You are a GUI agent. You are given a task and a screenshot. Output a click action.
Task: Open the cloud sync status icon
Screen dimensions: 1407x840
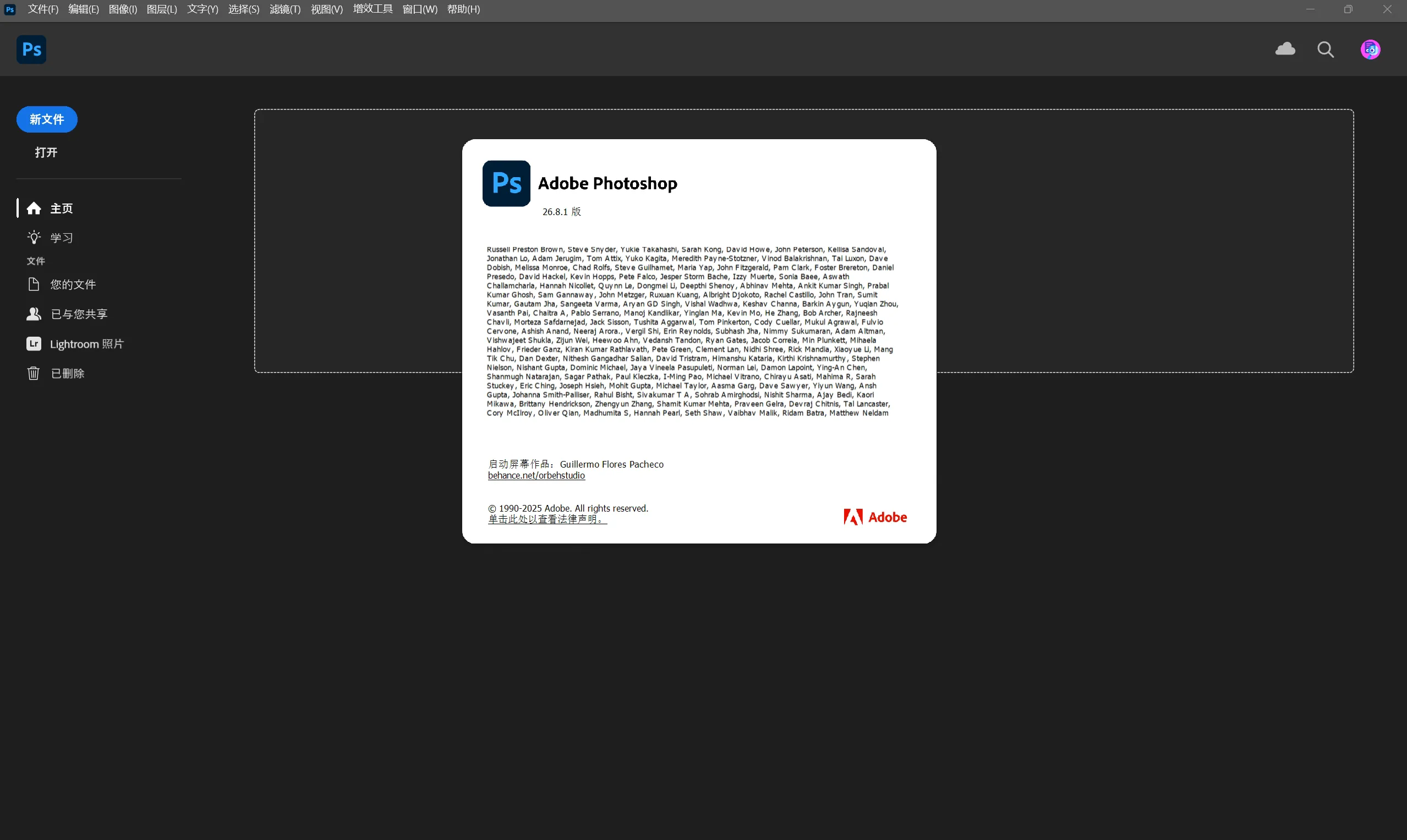[x=1285, y=50]
